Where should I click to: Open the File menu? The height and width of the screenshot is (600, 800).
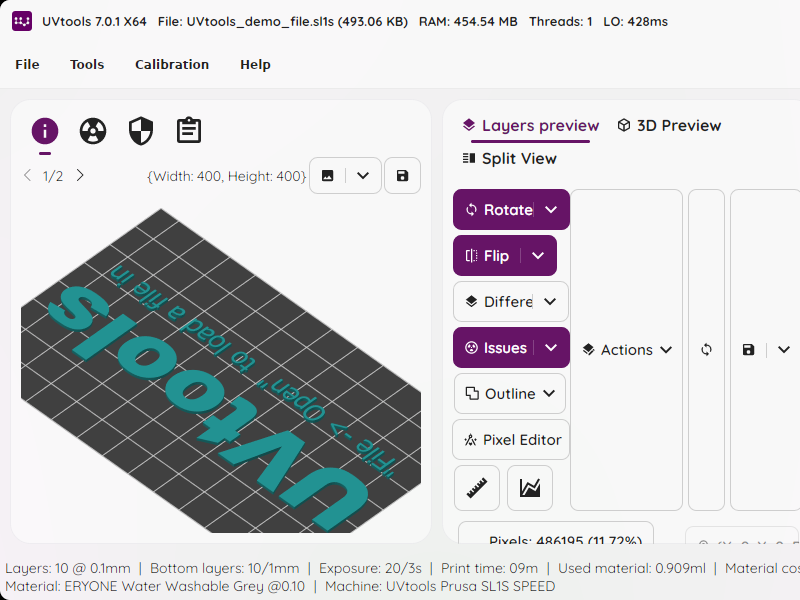[27, 64]
